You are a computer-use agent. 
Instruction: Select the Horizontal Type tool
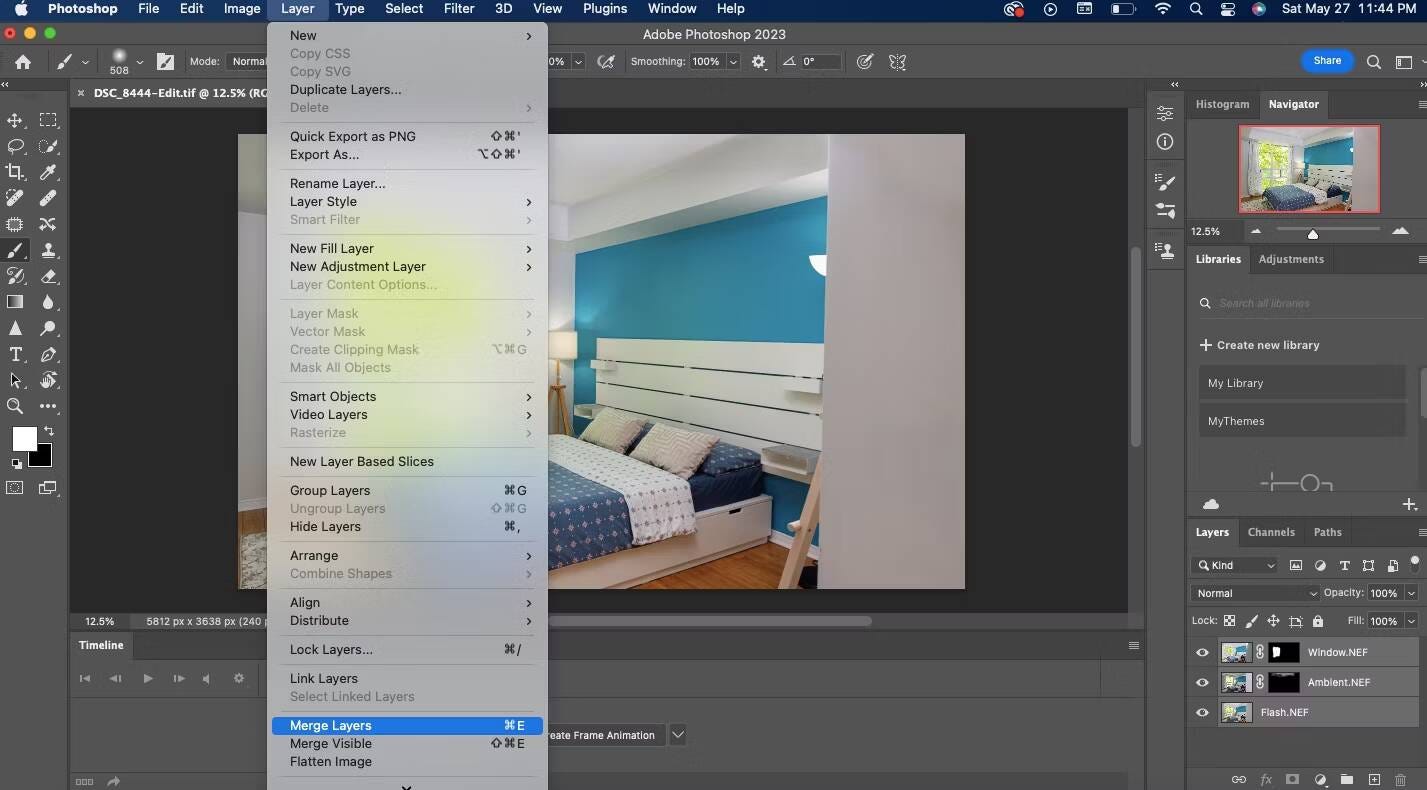tap(15, 354)
